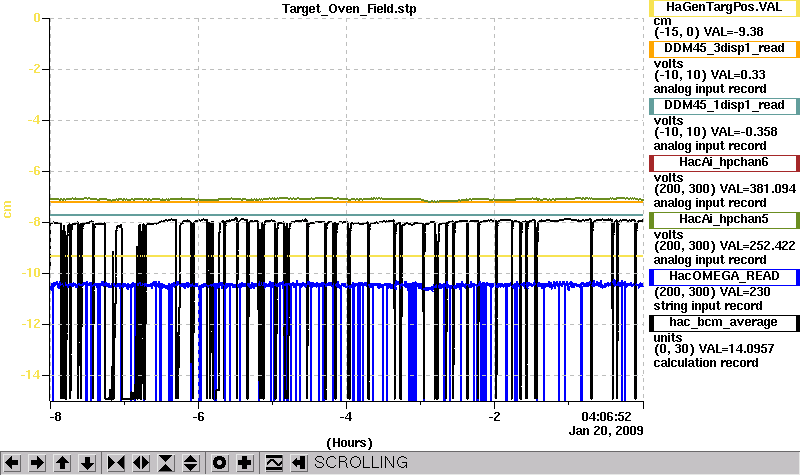Image resolution: width=800 pixels, height=475 pixels.
Task: Click the circle auto-scale toolbar button
Action: click(x=220, y=463)
